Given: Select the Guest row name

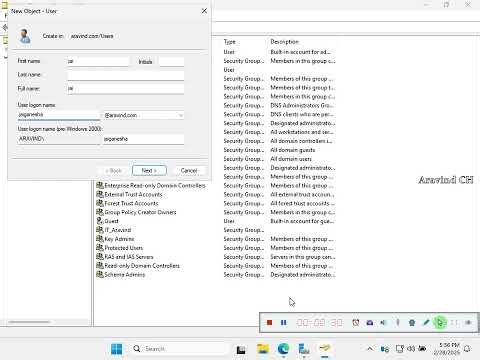Looking at the screenshot, I should tap(111, 221).
